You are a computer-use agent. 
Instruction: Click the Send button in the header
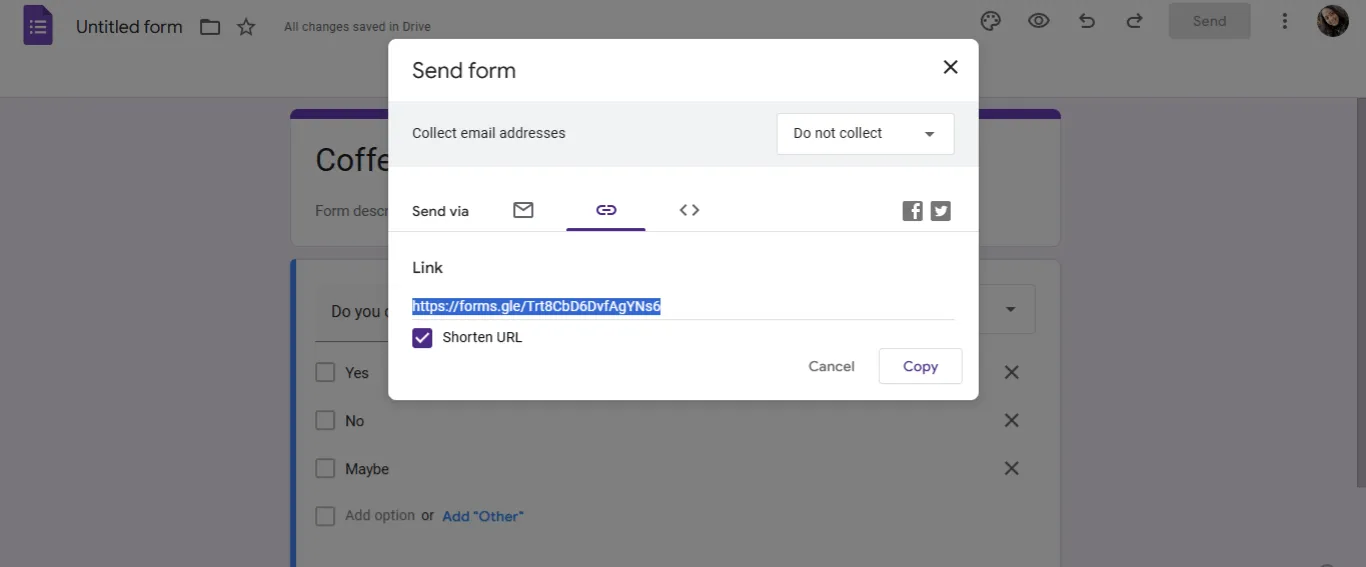point(1209,21)
